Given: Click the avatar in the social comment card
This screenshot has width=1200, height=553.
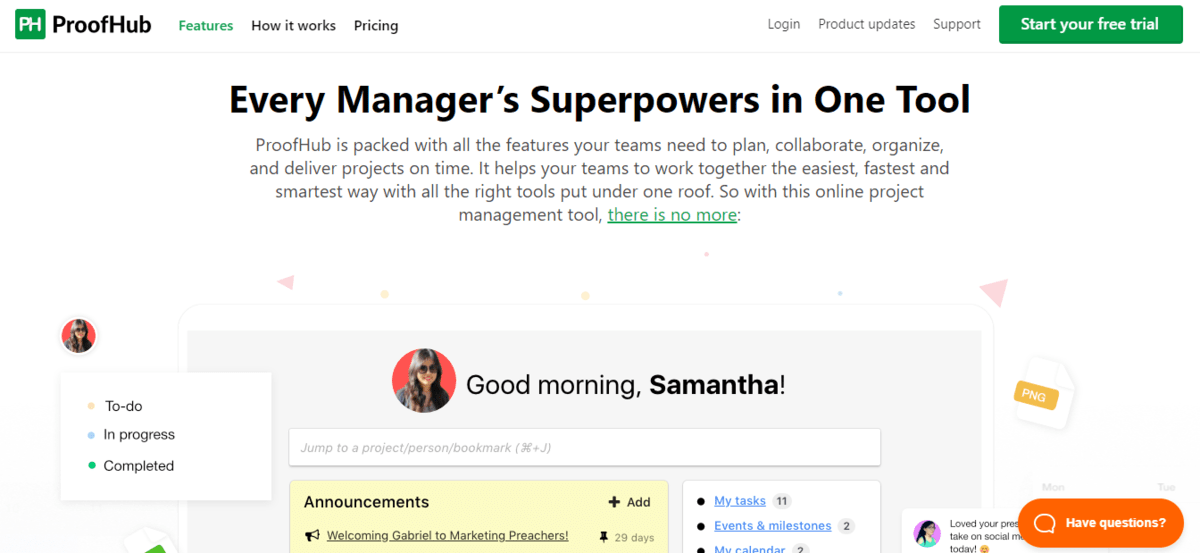Looking at the screenshot, I should tap(927, 533).
